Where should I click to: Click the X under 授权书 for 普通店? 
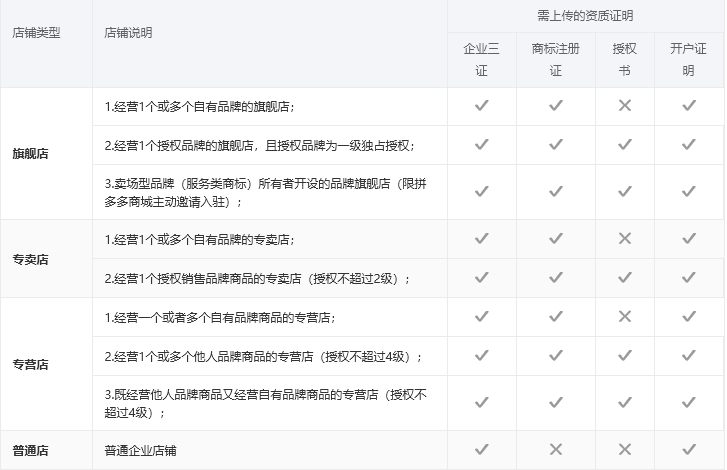(625, 449)
